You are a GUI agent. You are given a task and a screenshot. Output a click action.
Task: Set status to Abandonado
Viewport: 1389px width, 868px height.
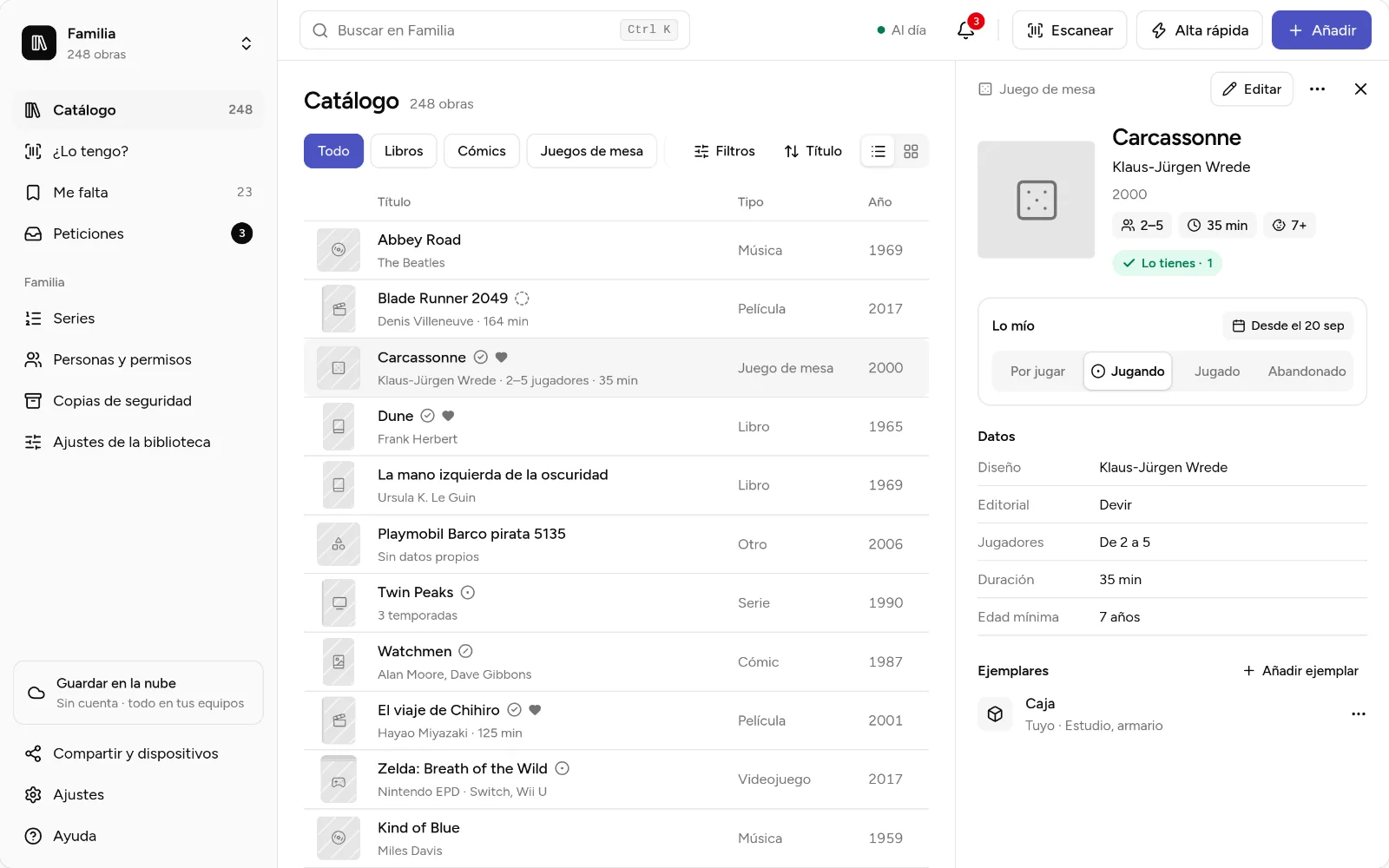(1307, 372)
